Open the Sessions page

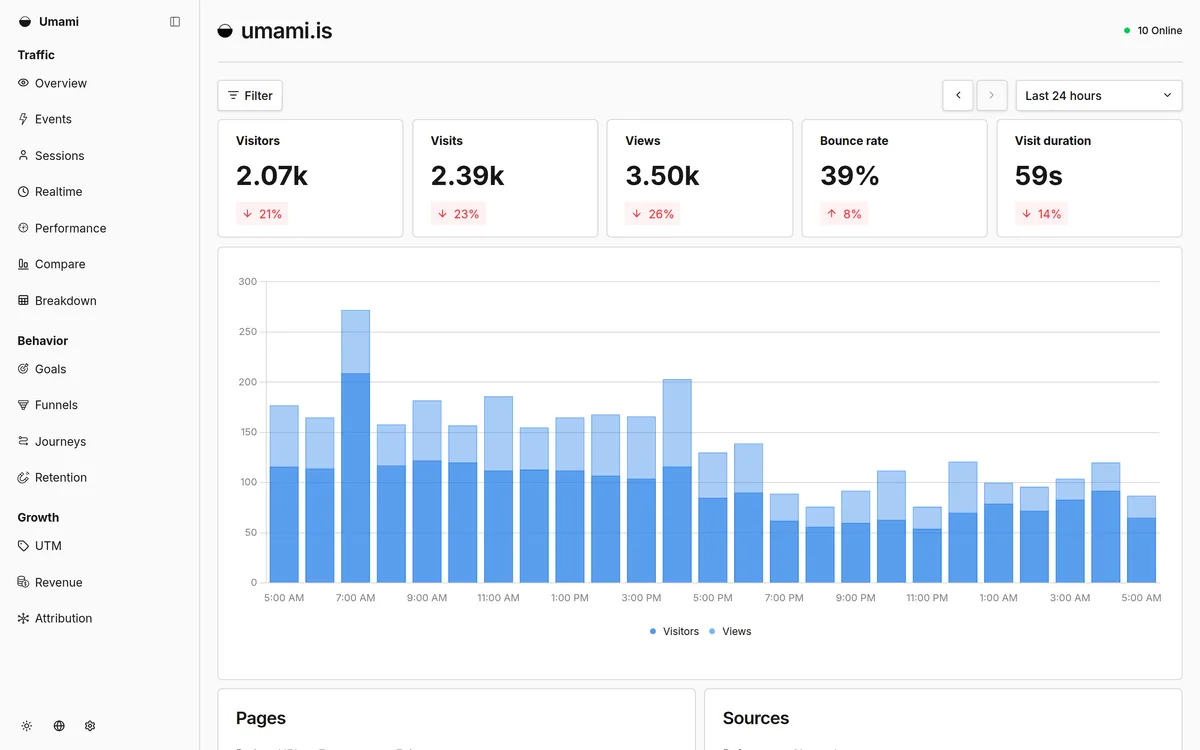(59, 156)
